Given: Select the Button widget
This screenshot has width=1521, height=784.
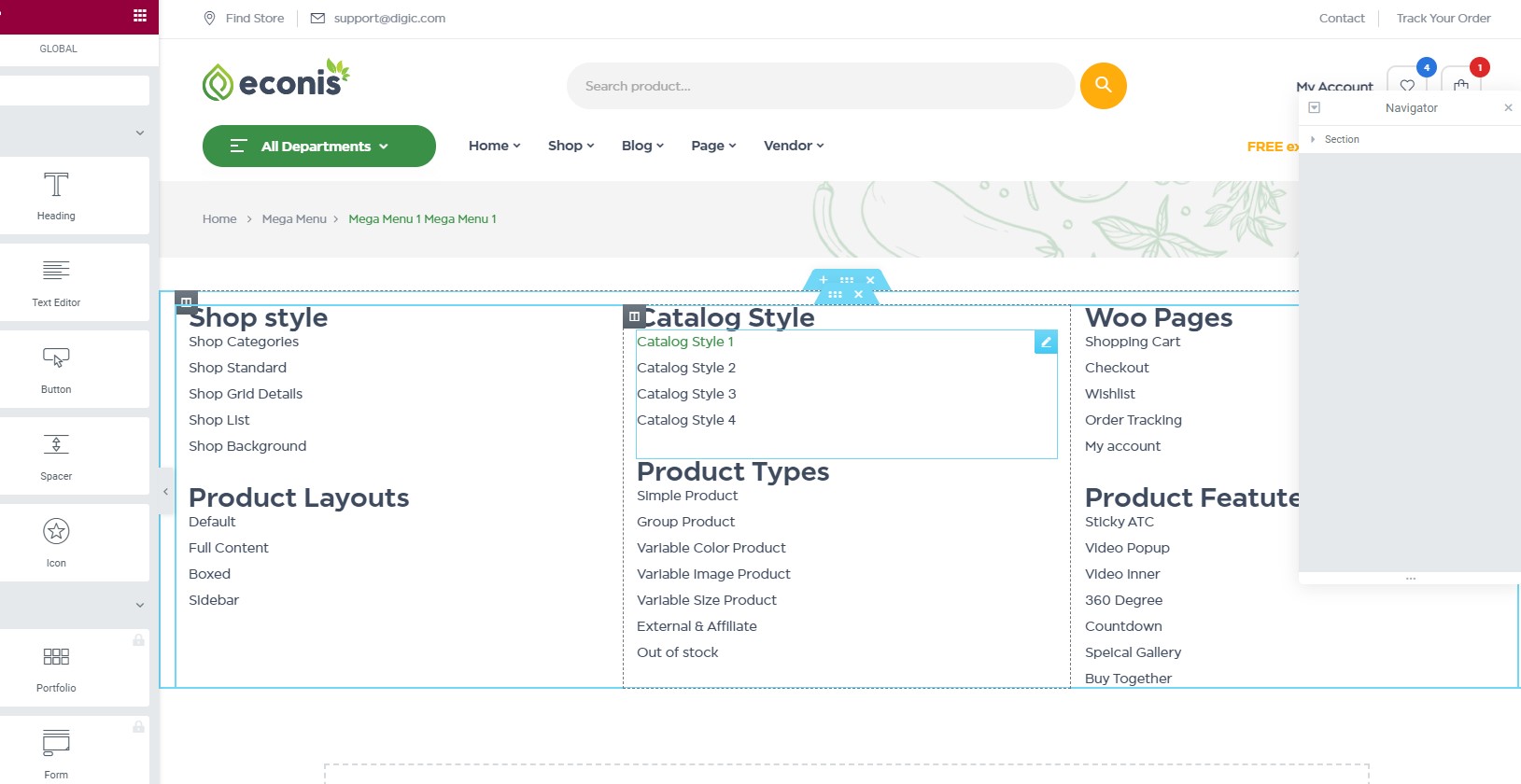Looking at the screenshot, I should [56, 369].
